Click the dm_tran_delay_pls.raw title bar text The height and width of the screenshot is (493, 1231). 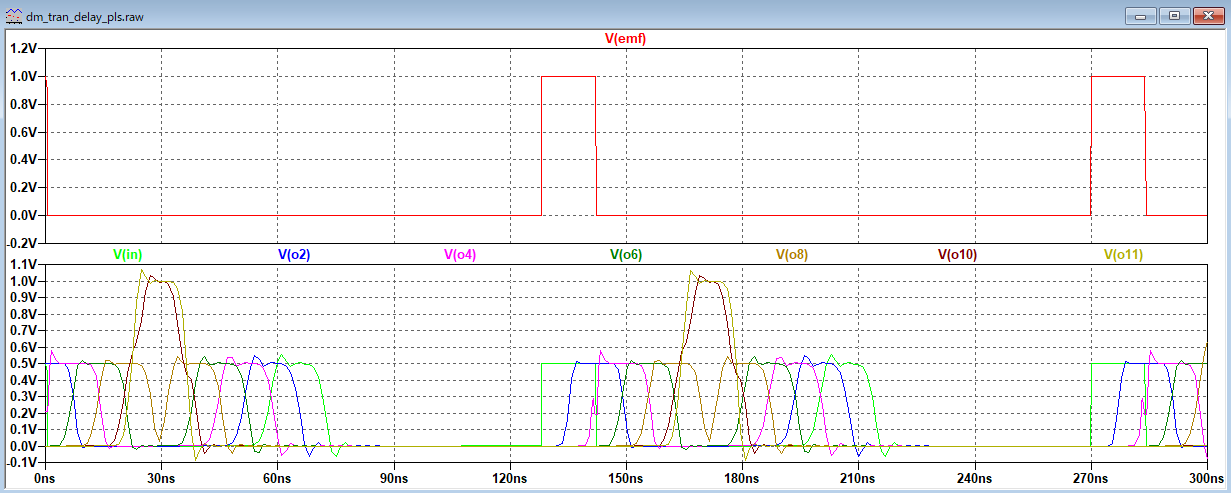click(x=82, y=16)
